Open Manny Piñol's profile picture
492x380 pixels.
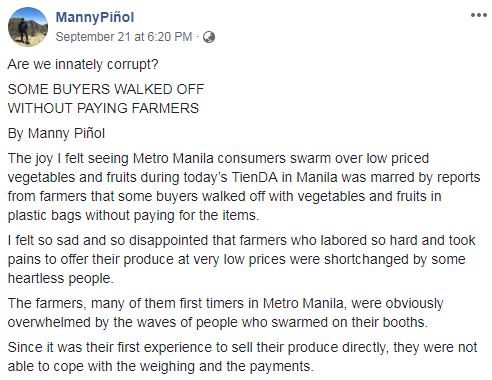click(28, 27)
